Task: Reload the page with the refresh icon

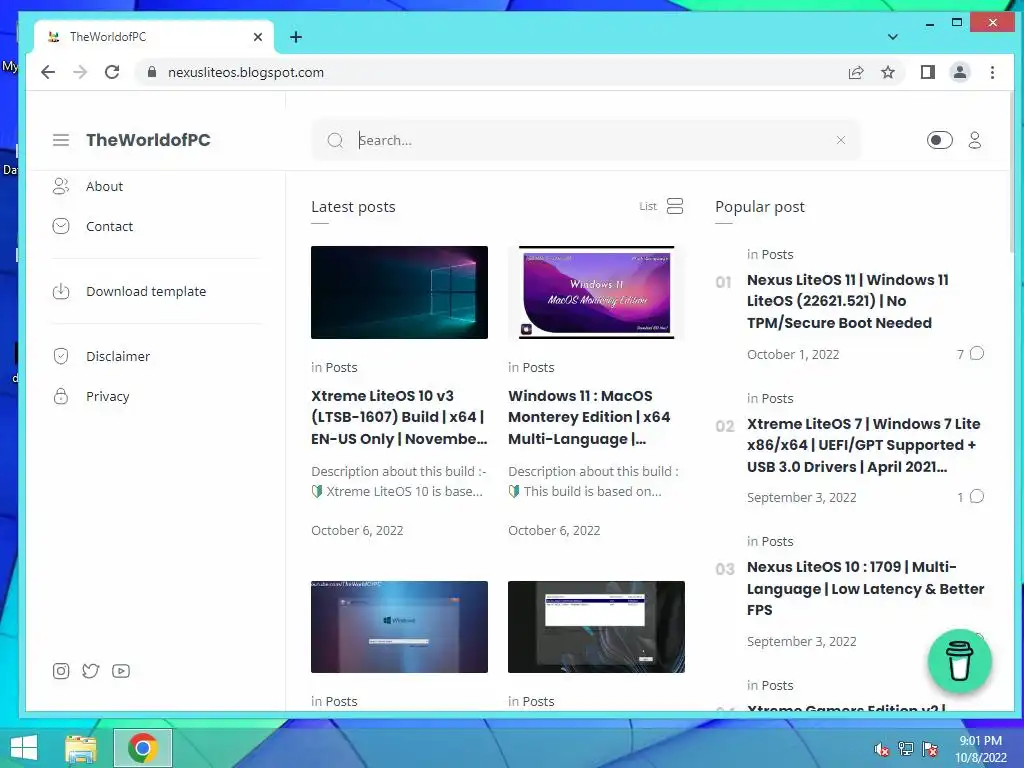Action: click(112, 72)
